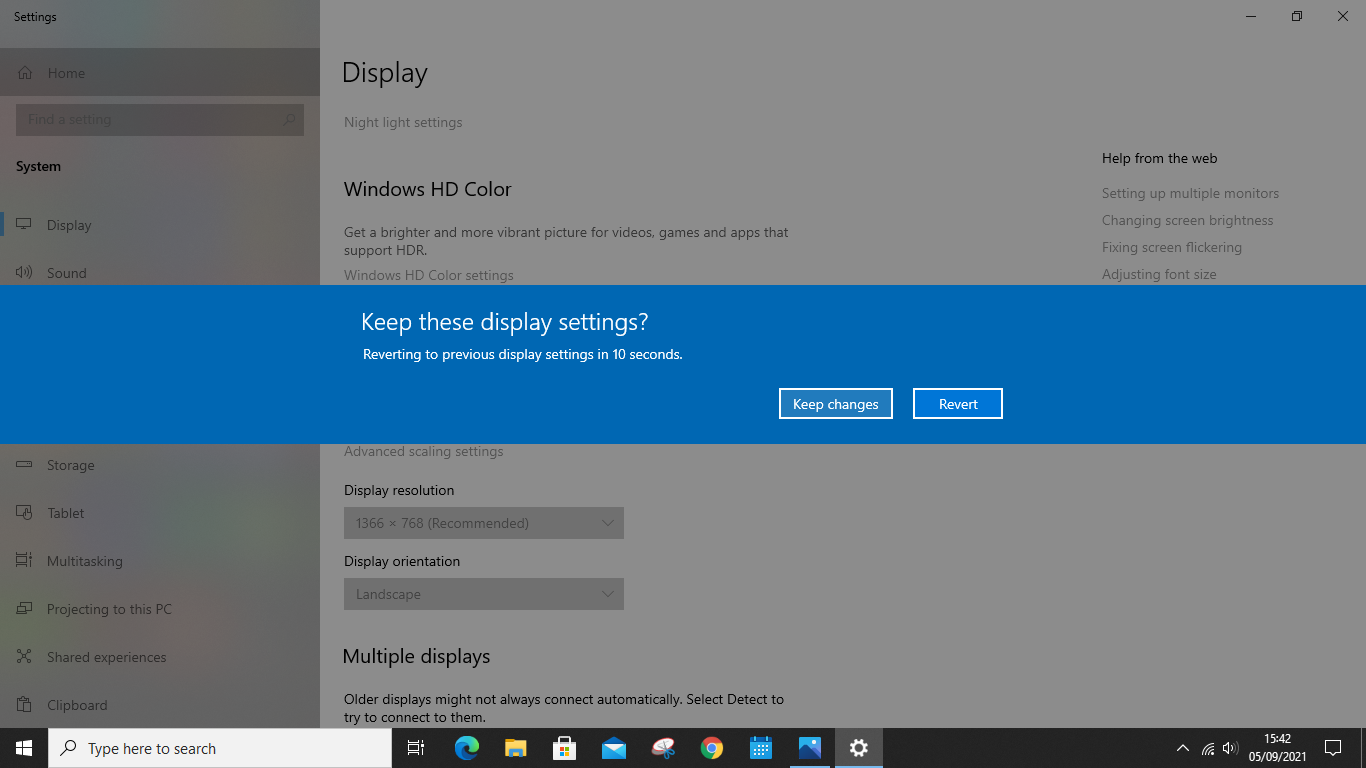Screen dimensions: 1366x768
Task: Expand hidden icons in the system tray
Action: tap(1182, 748)
